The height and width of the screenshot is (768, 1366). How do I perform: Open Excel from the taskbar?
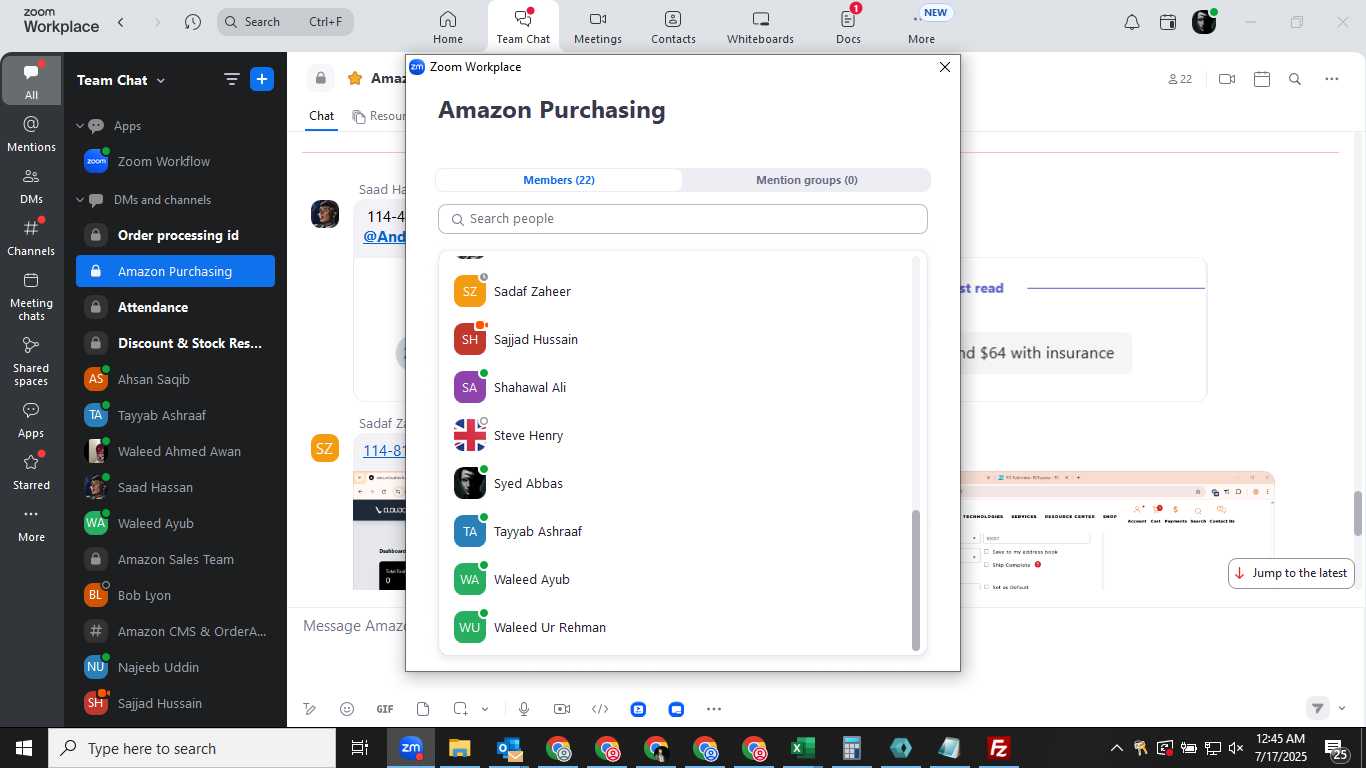(803, 748)
